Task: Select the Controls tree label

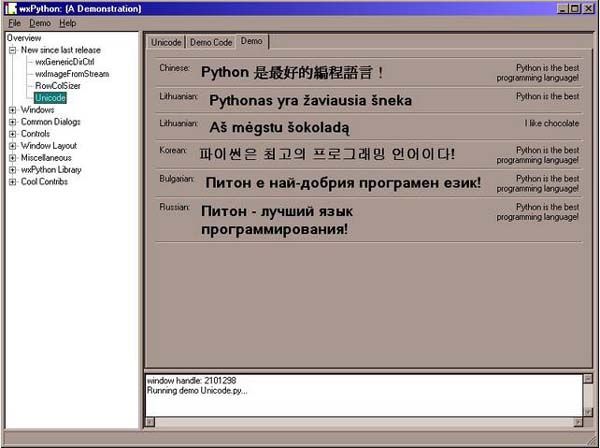Action: pyautogui.click(x=35, y=134)
